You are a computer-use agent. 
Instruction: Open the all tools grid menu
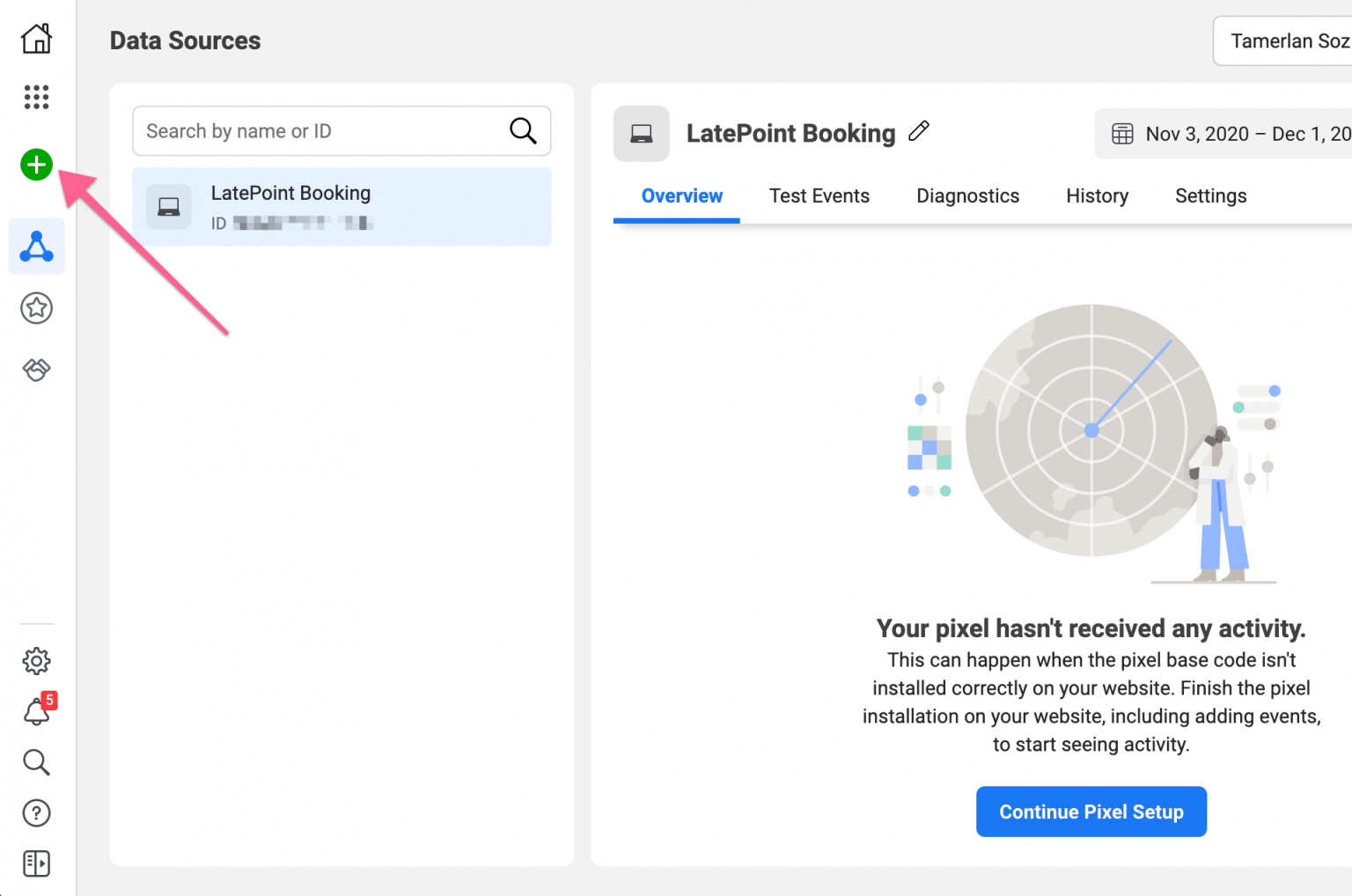coord(36,97)
